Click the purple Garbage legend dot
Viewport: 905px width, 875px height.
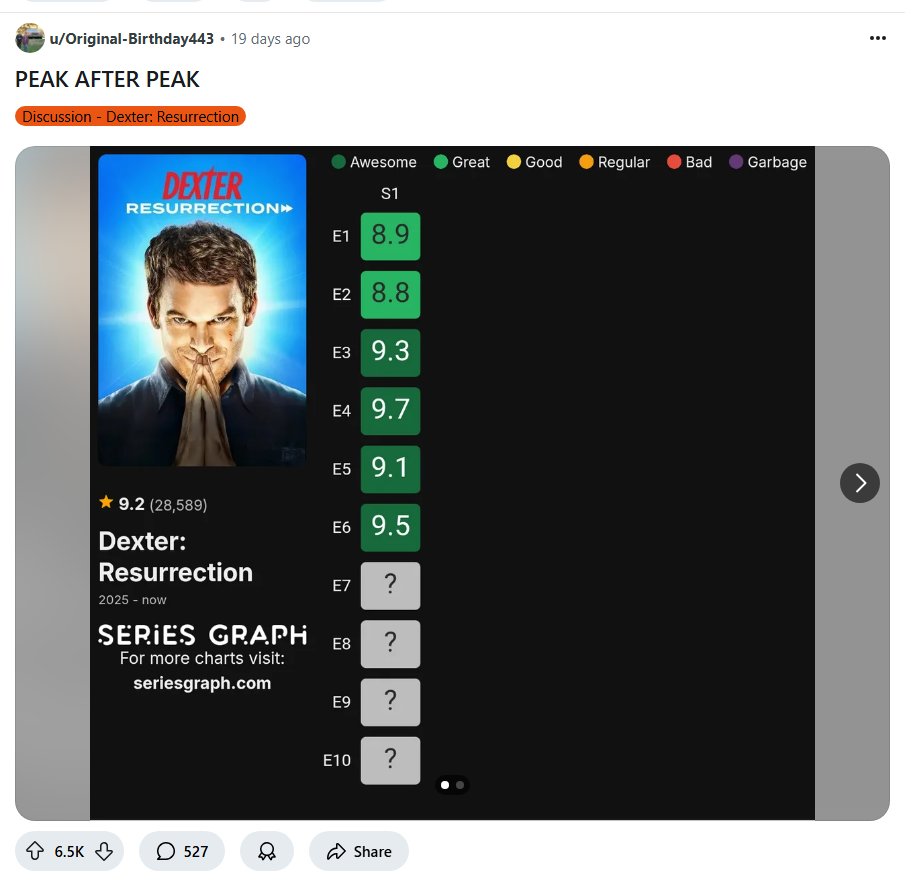click(x=735, y=162)
